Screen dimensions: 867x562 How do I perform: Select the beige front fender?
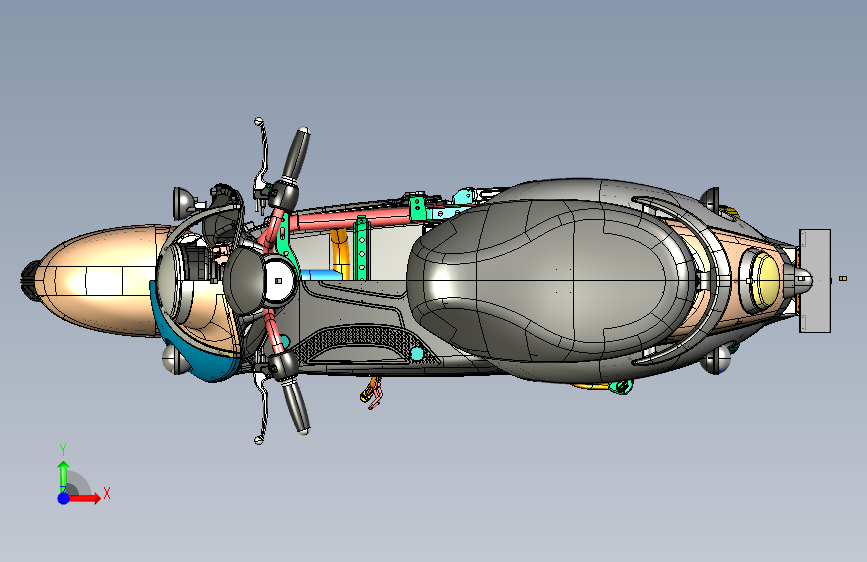click(100, 280)
